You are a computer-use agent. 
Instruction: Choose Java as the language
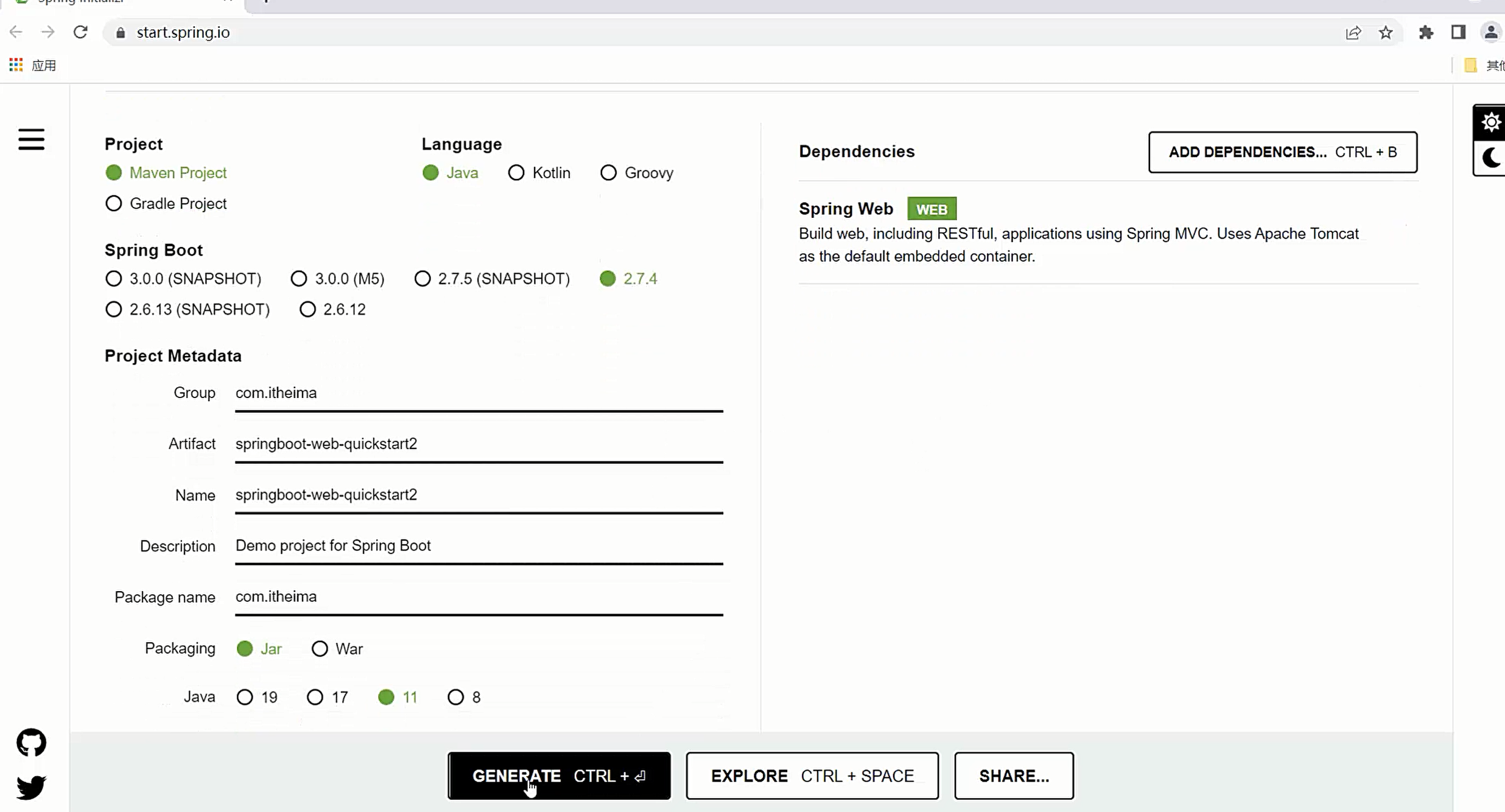[450, 173]
